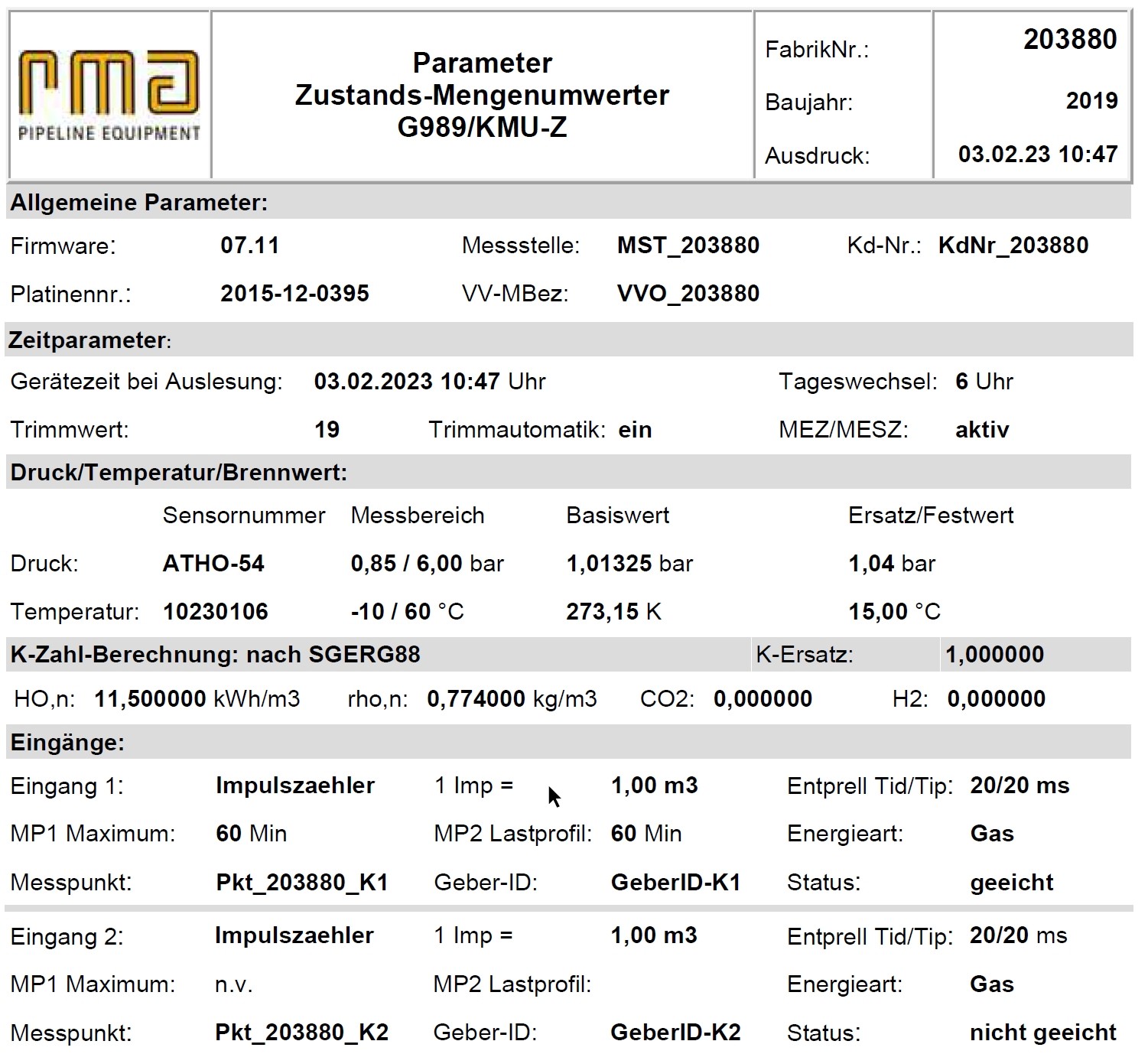1148x1054 pixels.
Task: Select the temperature sensor number 10230106
Action: 216,612
